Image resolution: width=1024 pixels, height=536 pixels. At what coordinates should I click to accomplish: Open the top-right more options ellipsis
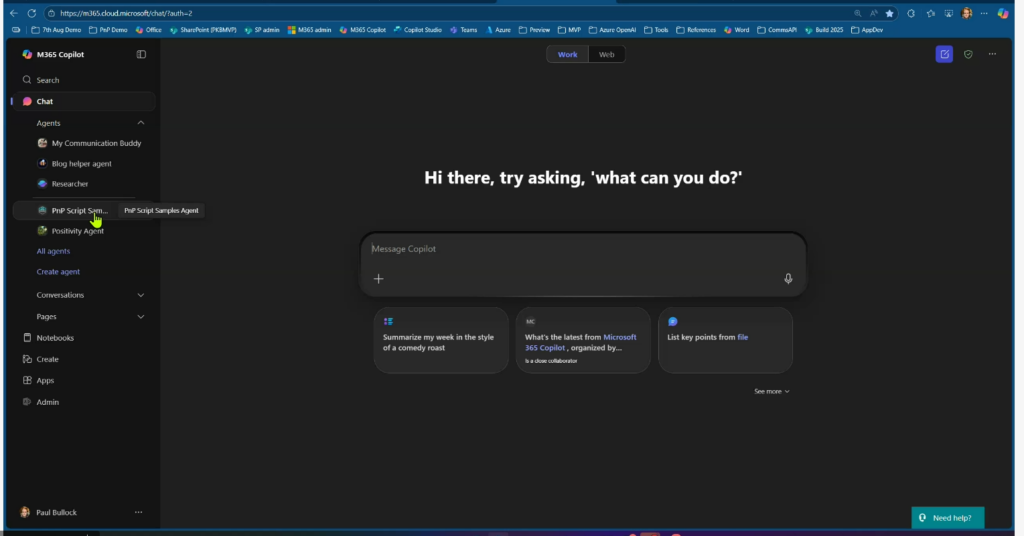(992, 54)
